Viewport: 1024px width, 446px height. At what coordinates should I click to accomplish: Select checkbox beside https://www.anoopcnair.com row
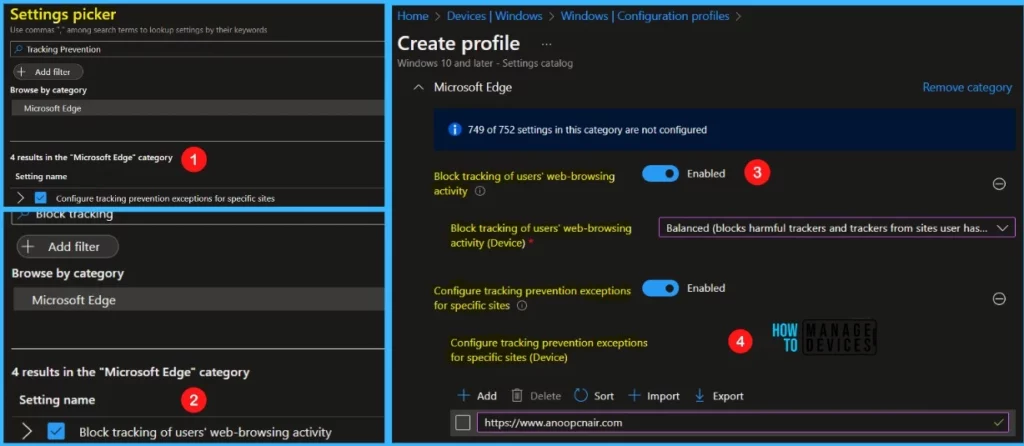[x=462, y=422]
